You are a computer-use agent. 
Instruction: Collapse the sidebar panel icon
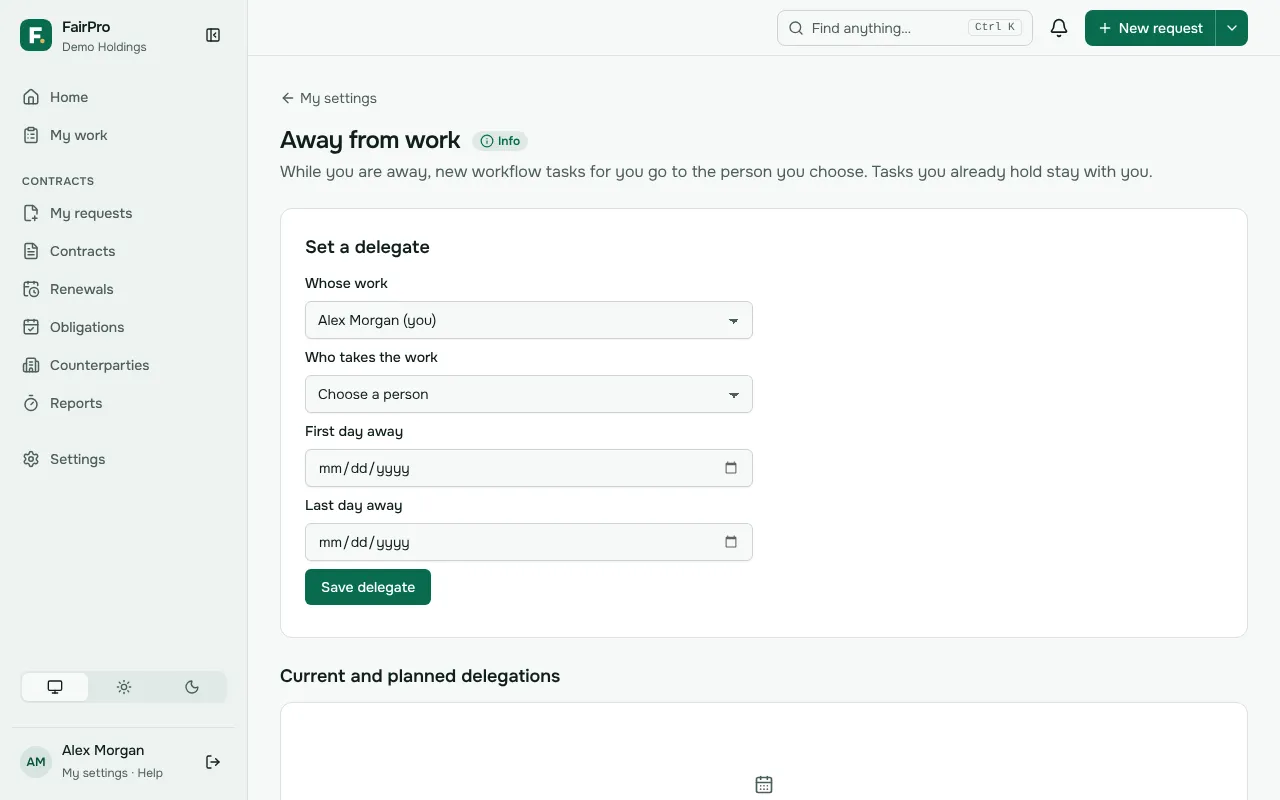213,35
